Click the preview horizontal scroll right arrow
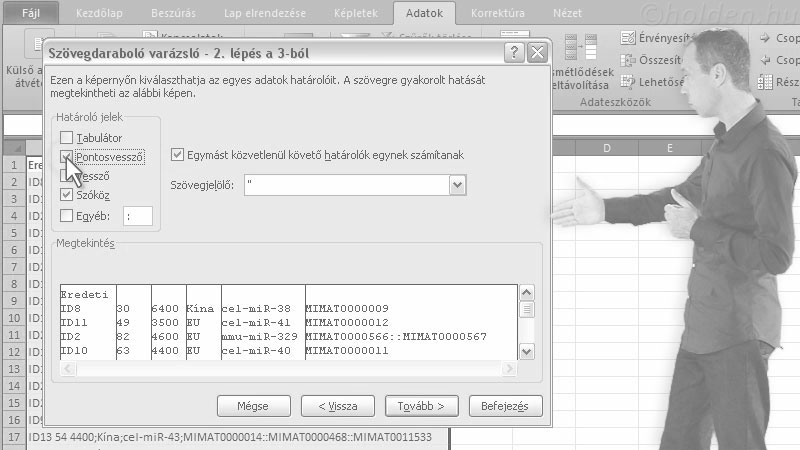 [x=509, y=368]
